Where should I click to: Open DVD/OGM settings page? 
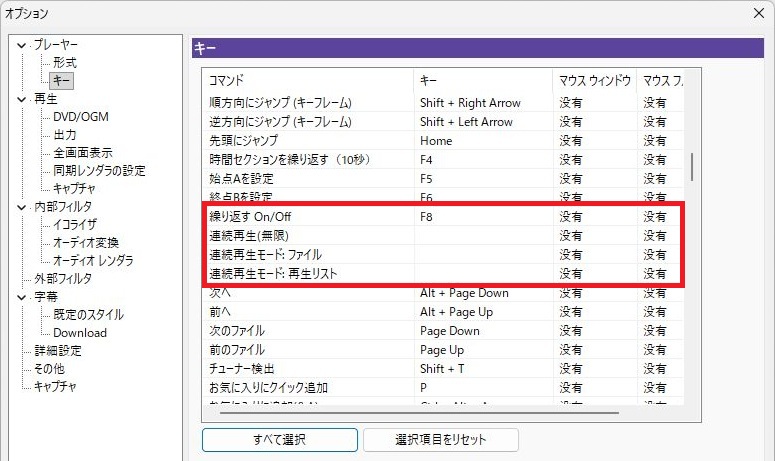pos(80,117)
